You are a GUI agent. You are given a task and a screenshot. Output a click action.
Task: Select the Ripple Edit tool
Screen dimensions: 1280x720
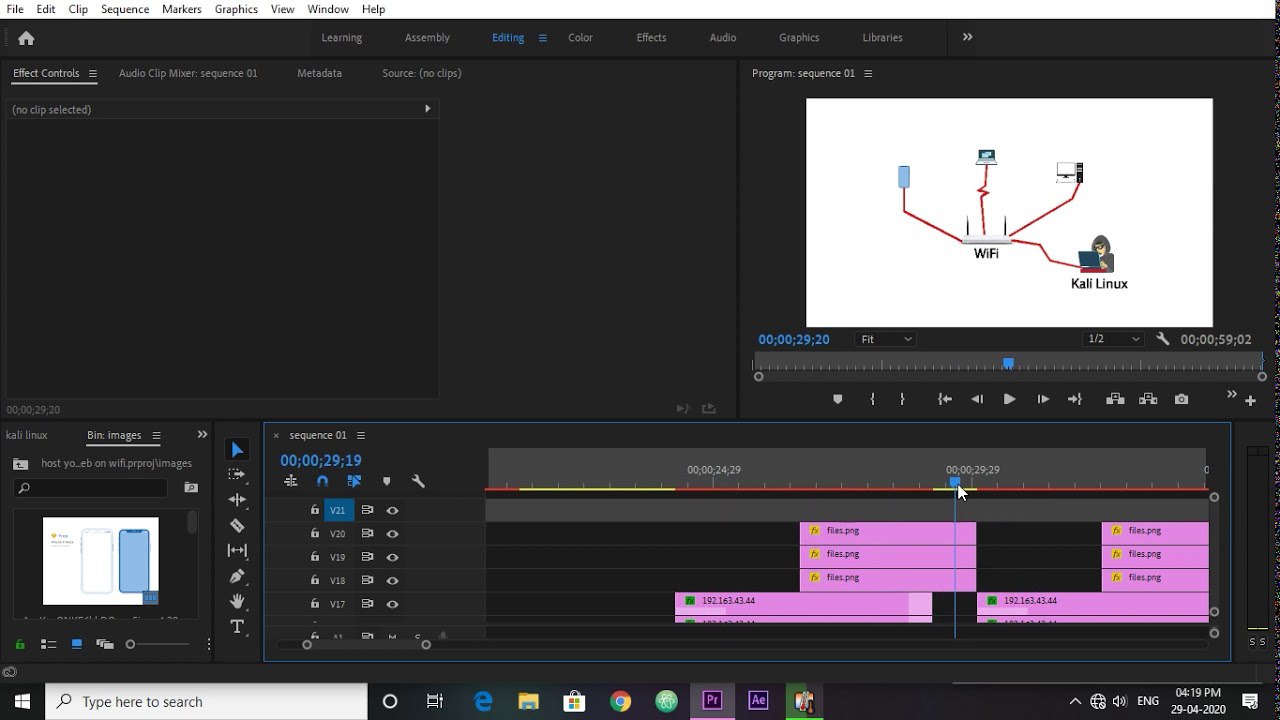pyautogui.click(x=237, y=499)
